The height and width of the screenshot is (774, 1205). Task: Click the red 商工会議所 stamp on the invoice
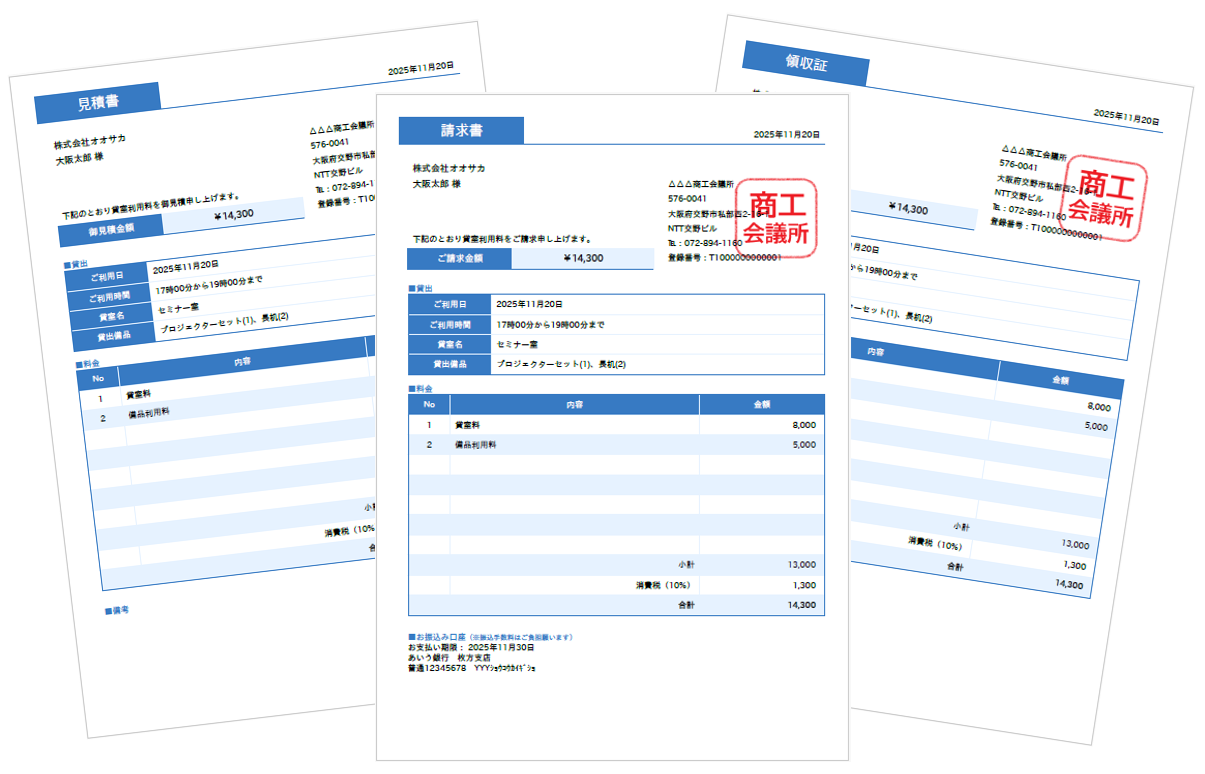tap(777, 220)
